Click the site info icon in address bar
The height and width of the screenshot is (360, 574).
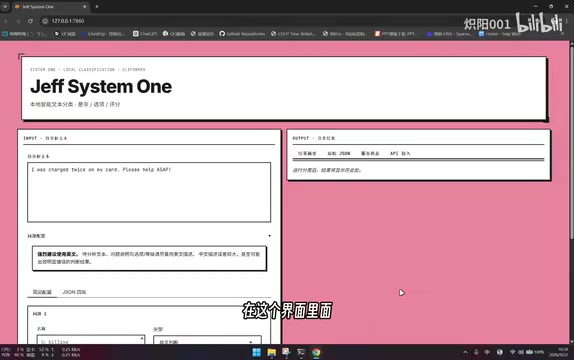point(45,21)
